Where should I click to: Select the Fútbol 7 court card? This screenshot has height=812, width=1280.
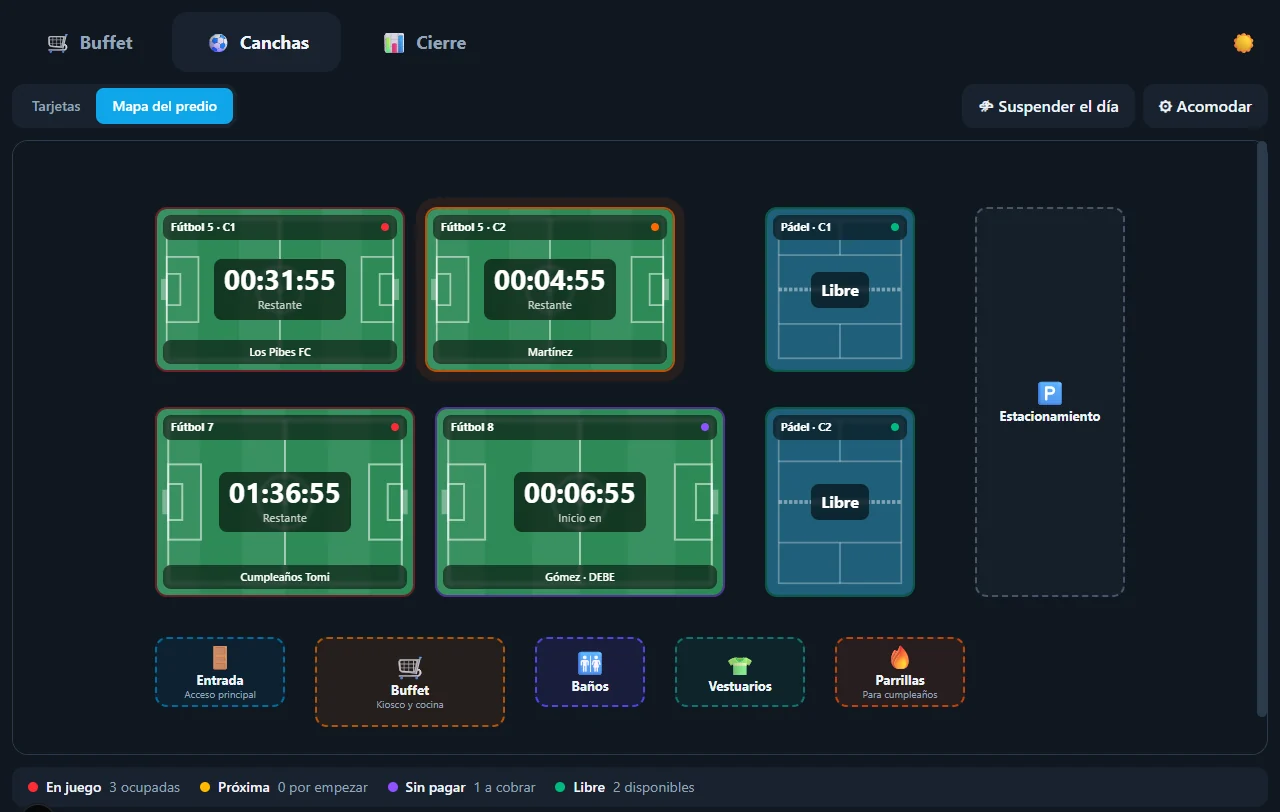(285, 501)
